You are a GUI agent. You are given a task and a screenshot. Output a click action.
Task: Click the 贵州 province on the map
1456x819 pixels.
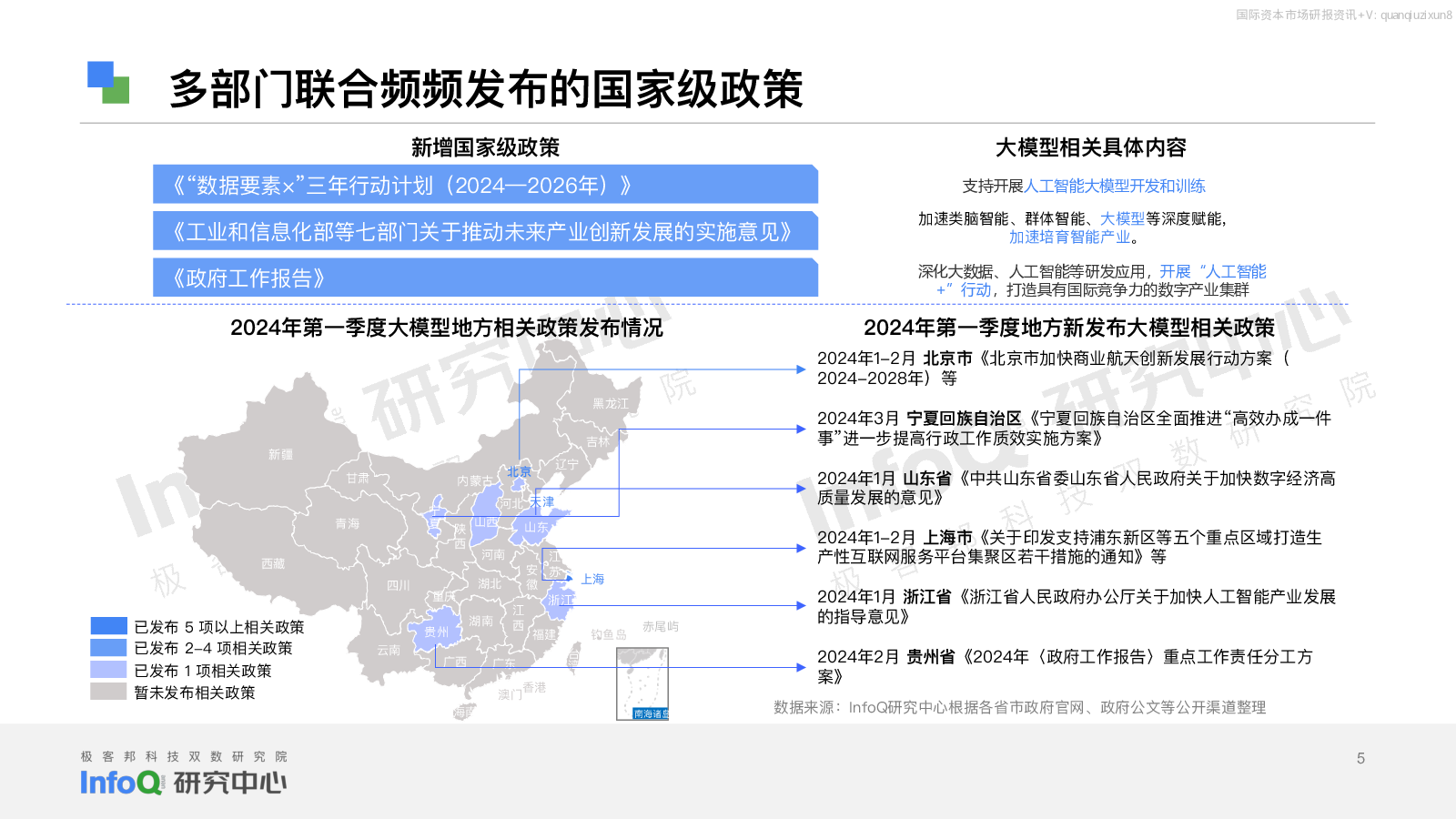[x=436, y=632]
